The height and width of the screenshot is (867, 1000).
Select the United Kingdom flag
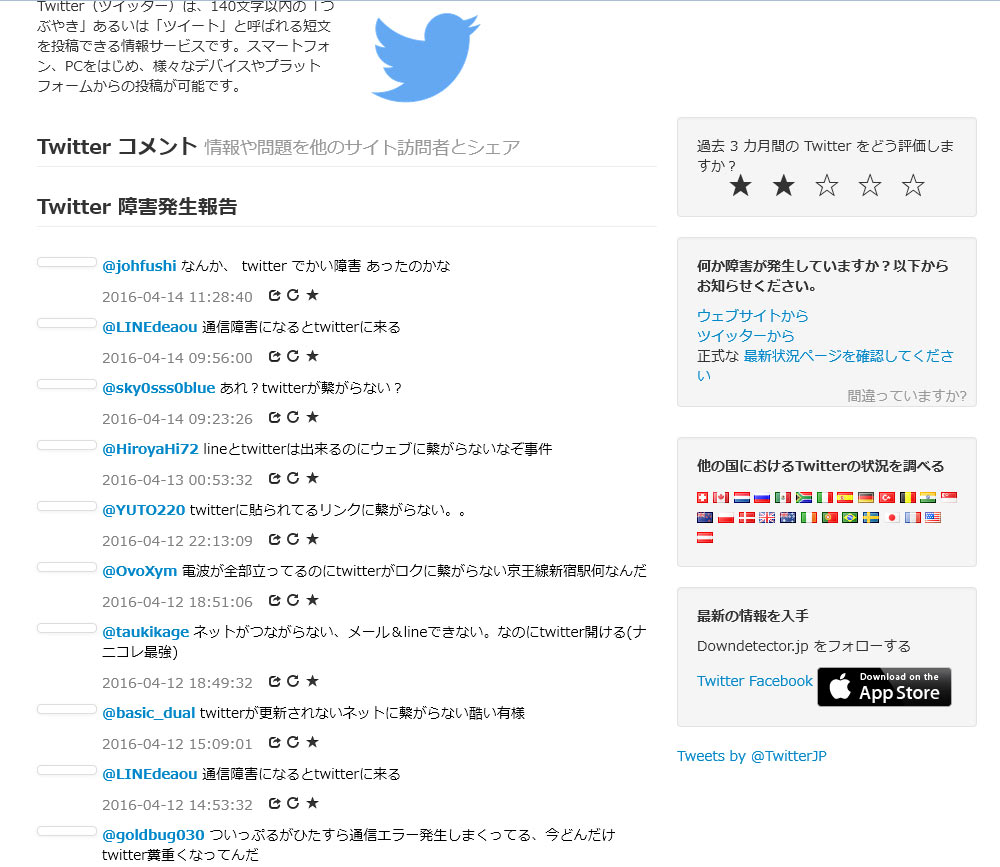point(767,517)
